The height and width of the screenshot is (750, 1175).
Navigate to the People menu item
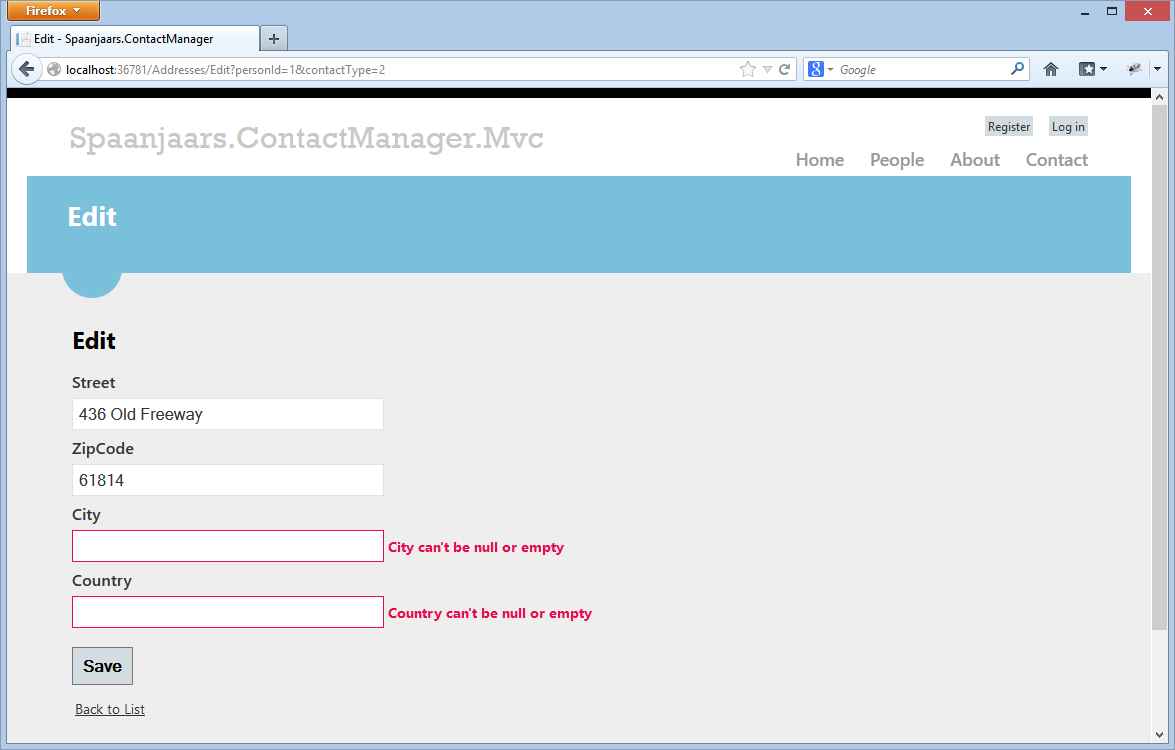[896, 160]
